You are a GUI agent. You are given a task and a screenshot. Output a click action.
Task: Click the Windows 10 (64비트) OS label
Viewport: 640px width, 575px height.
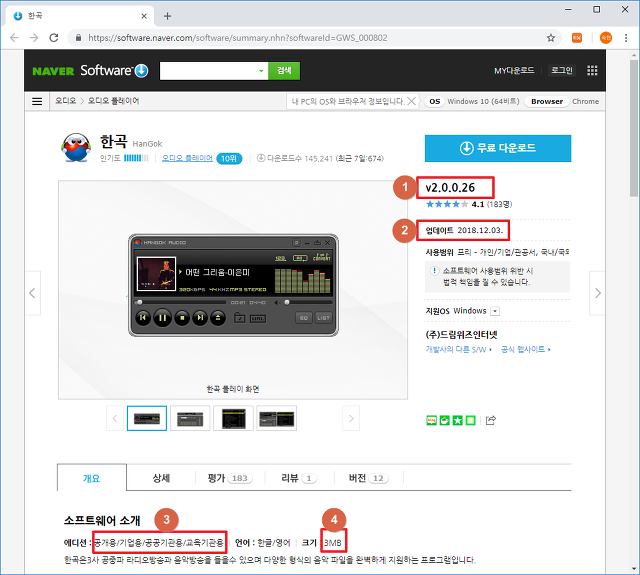[483, 101]
